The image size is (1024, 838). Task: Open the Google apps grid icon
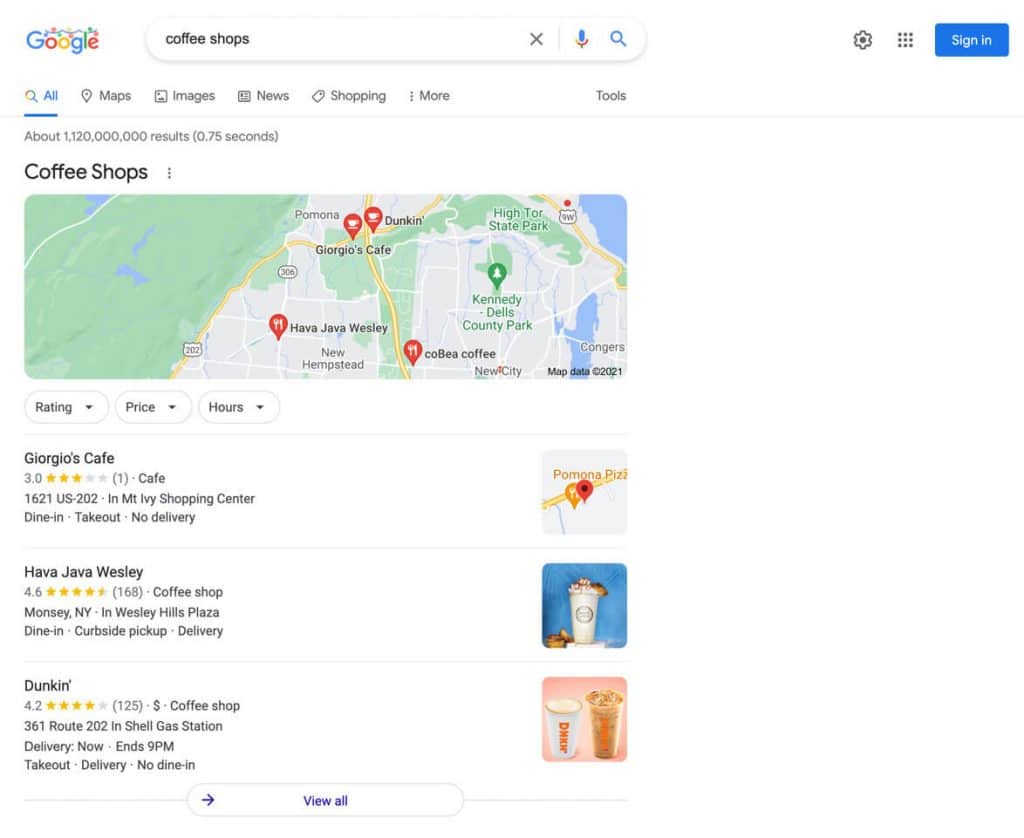point(905,40)
